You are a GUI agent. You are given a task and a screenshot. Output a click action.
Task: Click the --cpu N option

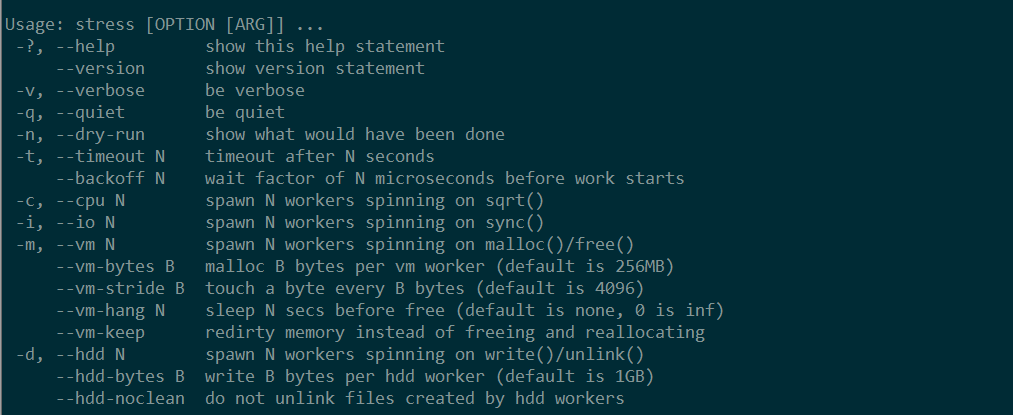90,201
